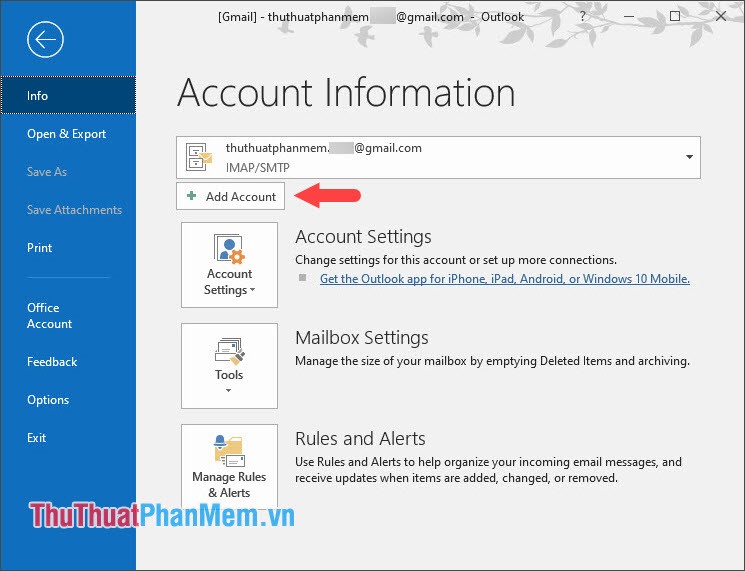Open the email account selector dropdown arrow
The width and height of the screenshot is (745, 571).
pos(689,157)
